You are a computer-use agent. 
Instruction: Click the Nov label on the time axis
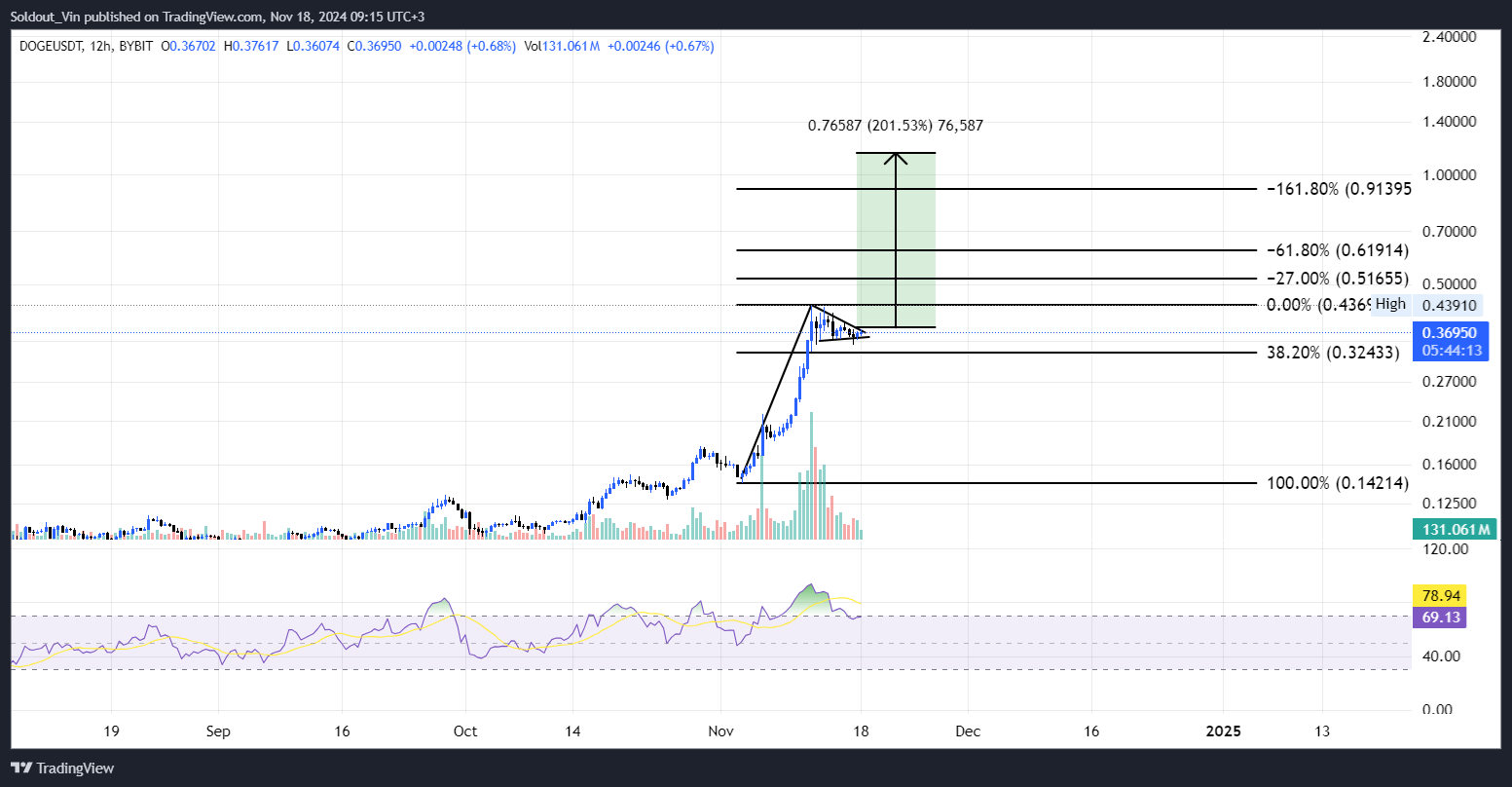pos(720,731)
